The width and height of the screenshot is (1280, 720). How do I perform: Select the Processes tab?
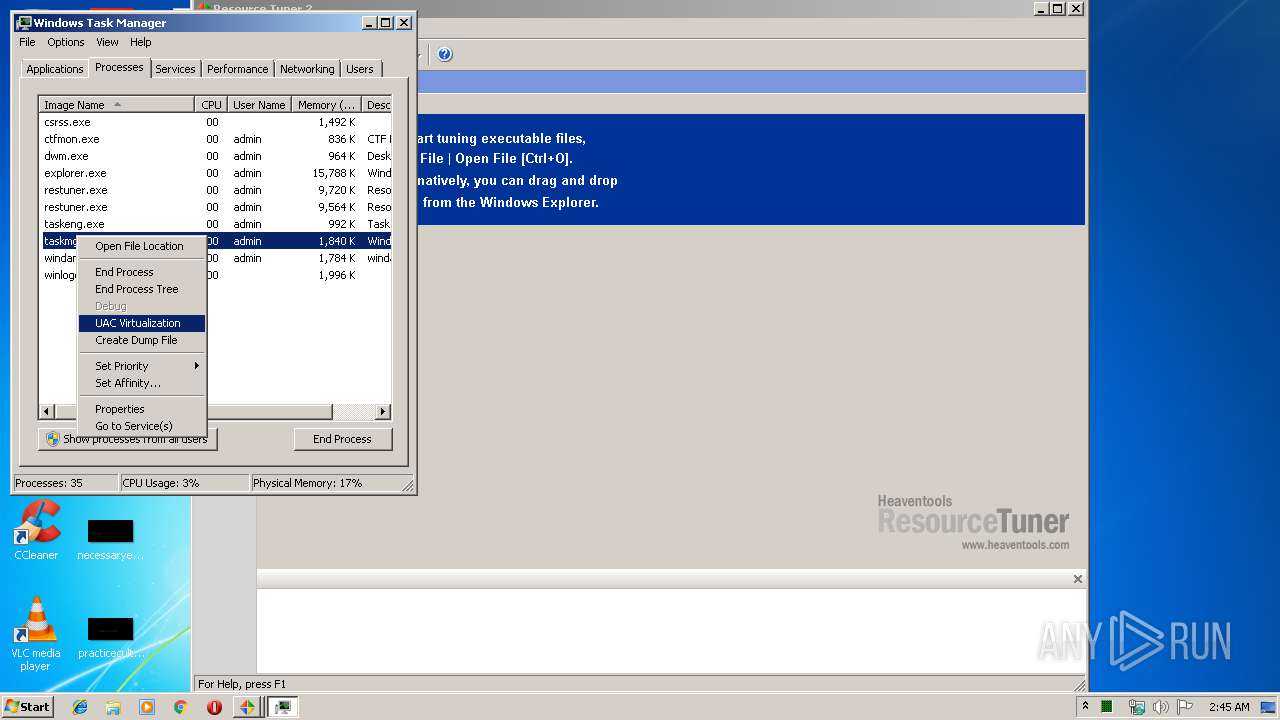(x=119, y=67)
